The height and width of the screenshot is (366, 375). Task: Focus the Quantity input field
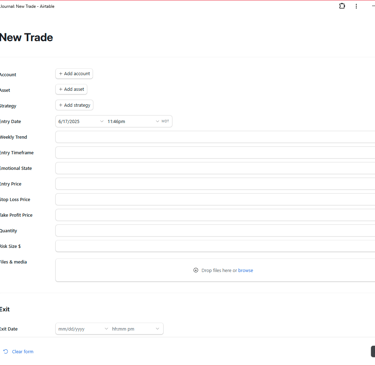(215, 231)
